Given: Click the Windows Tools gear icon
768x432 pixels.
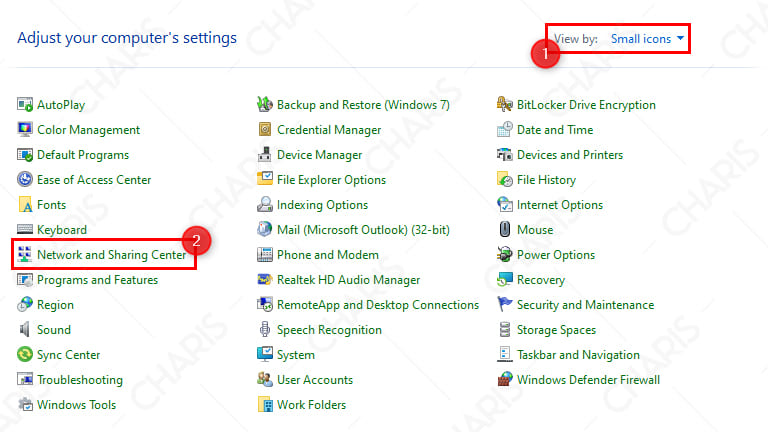Looking at the screenshot, I should pyautogui.click(x=25, y=404).
